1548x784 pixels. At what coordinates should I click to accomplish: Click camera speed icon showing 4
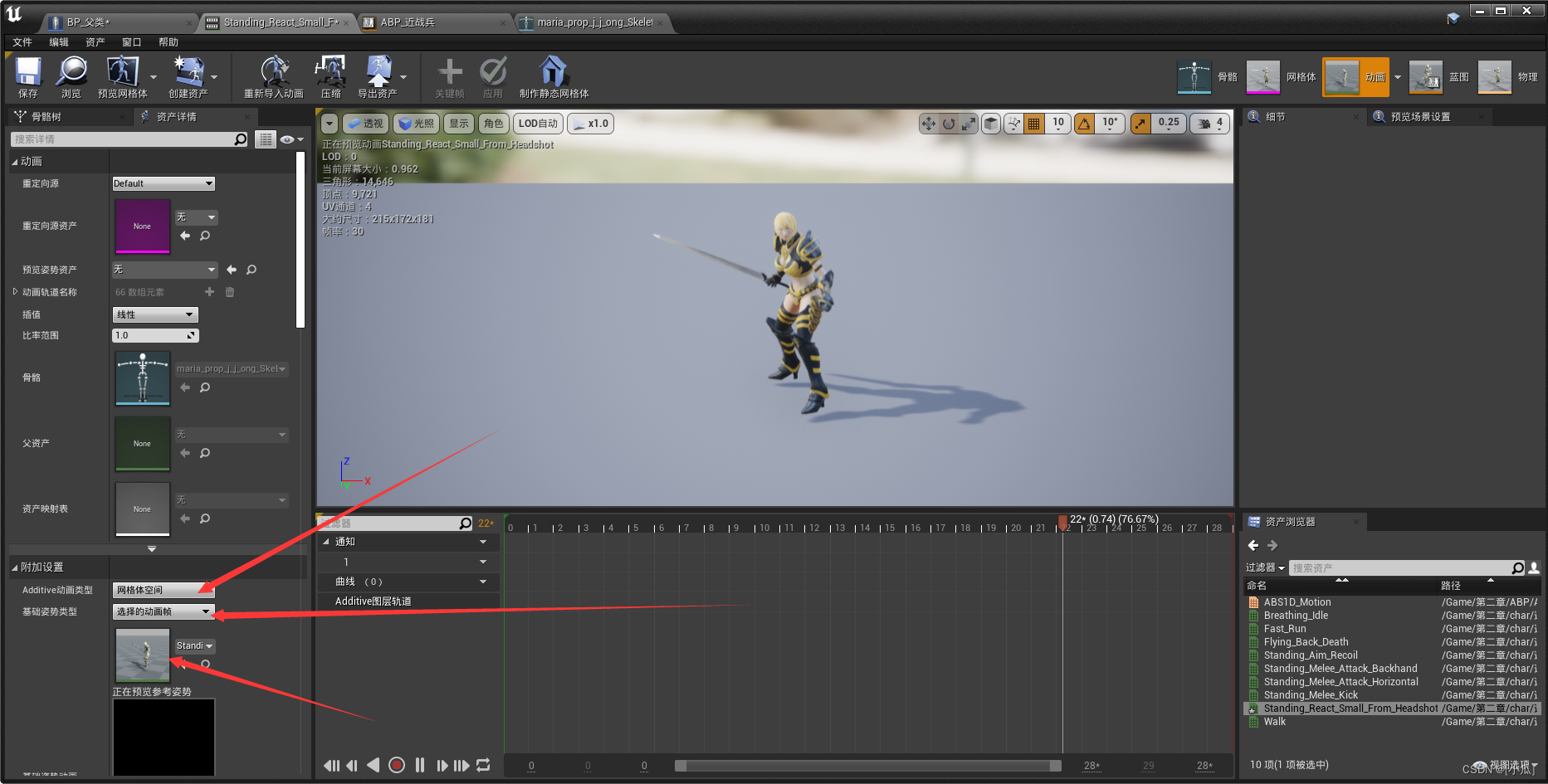(x=1210, y=124)
